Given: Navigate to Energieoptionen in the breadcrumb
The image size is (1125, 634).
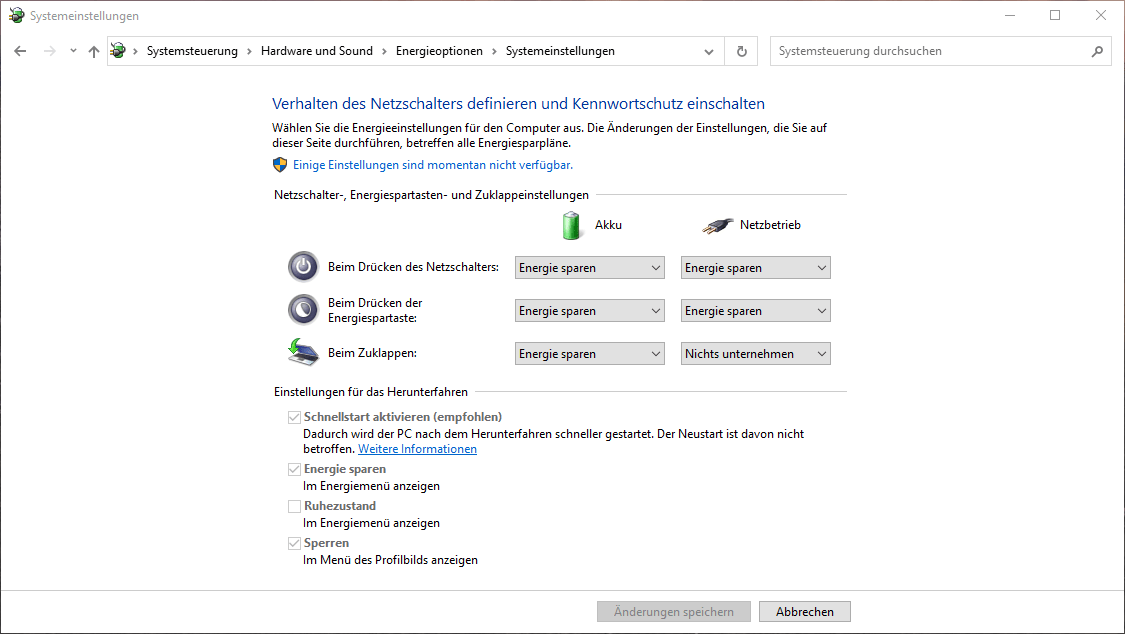Looking at the screenshot, I should point(439,51).
